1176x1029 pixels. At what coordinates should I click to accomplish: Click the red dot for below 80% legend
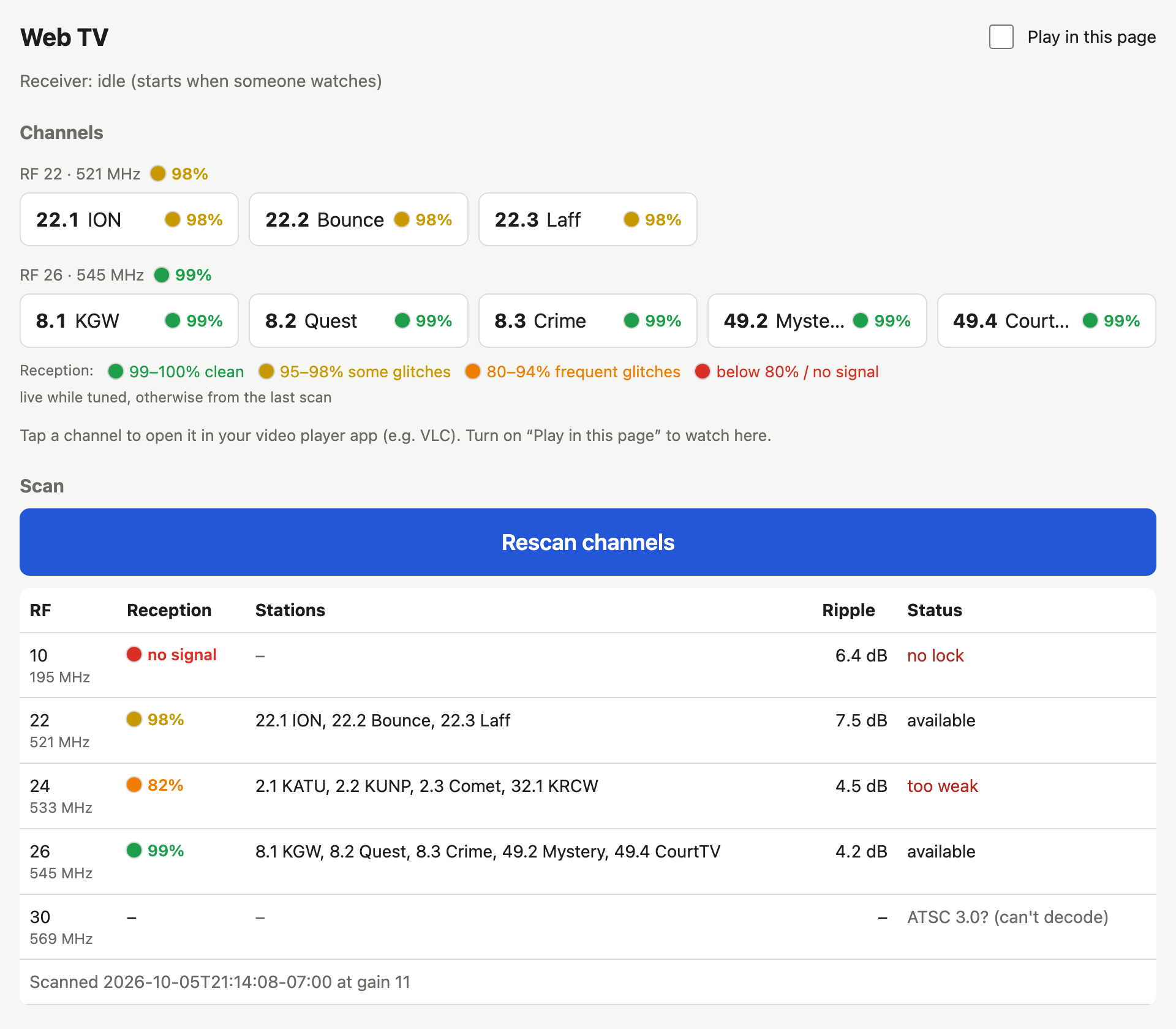pyautogui.click(x=703, y=371)
